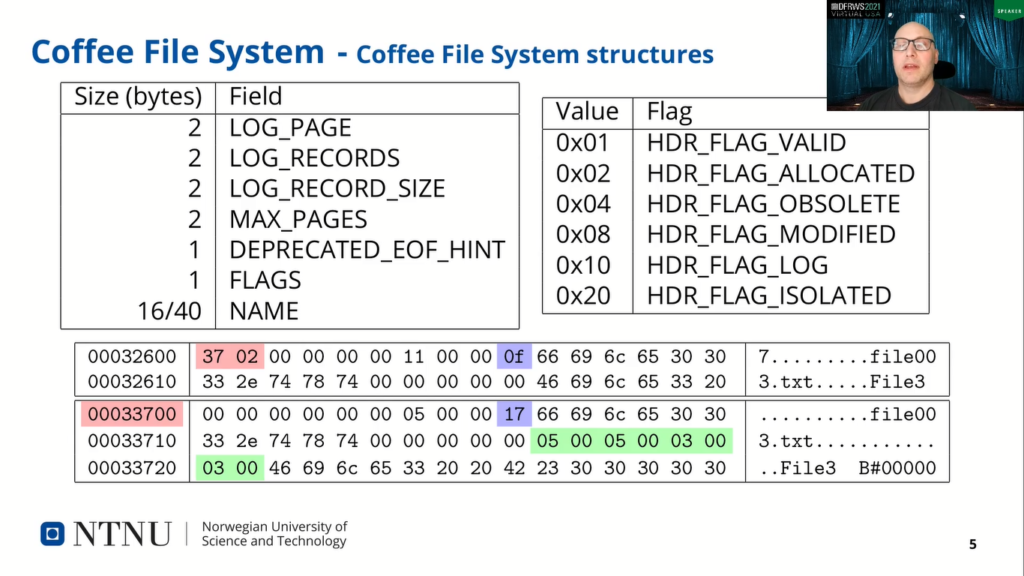Click the ASCII text '3.txt.....File3'
The height and width of the screenshot is (576, 1024).
coord(841,381)
